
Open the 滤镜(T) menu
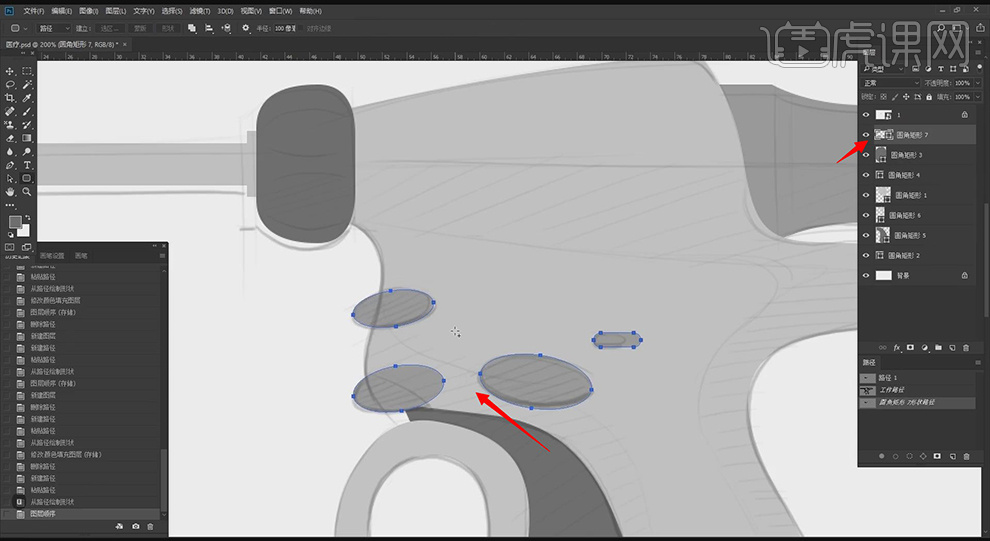200,11
